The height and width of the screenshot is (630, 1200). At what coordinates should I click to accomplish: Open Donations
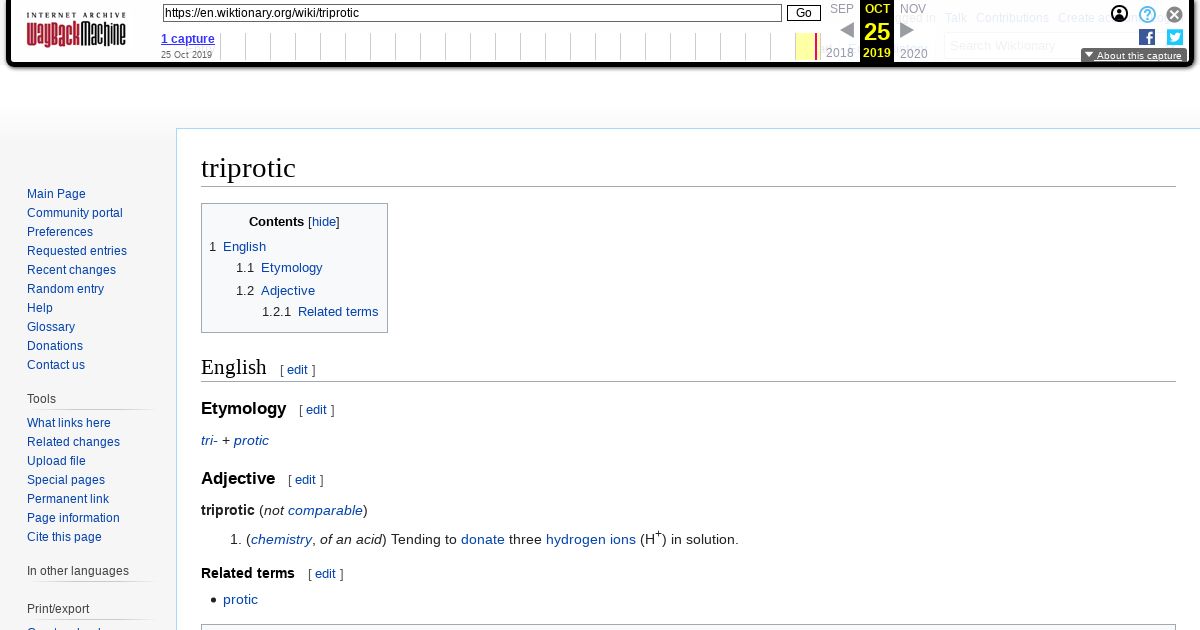[x=55, y=346]
